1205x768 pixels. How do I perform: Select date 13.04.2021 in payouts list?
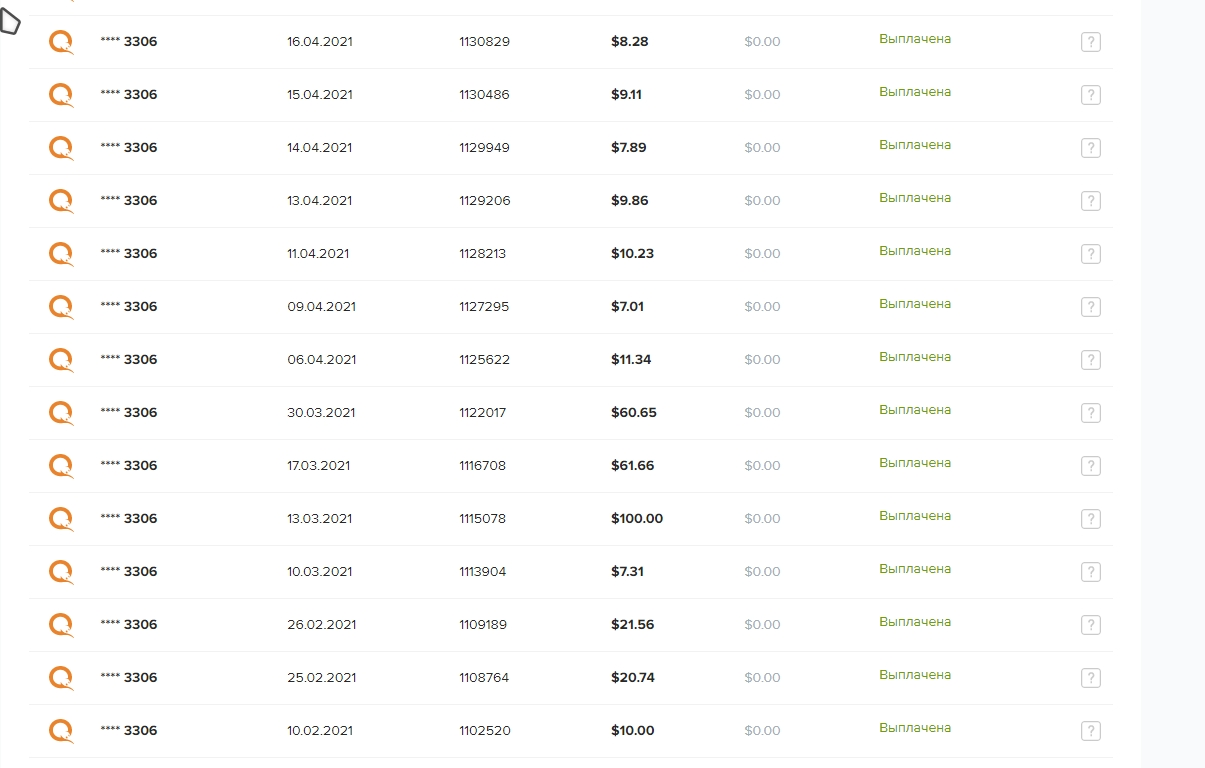[319, 201]
